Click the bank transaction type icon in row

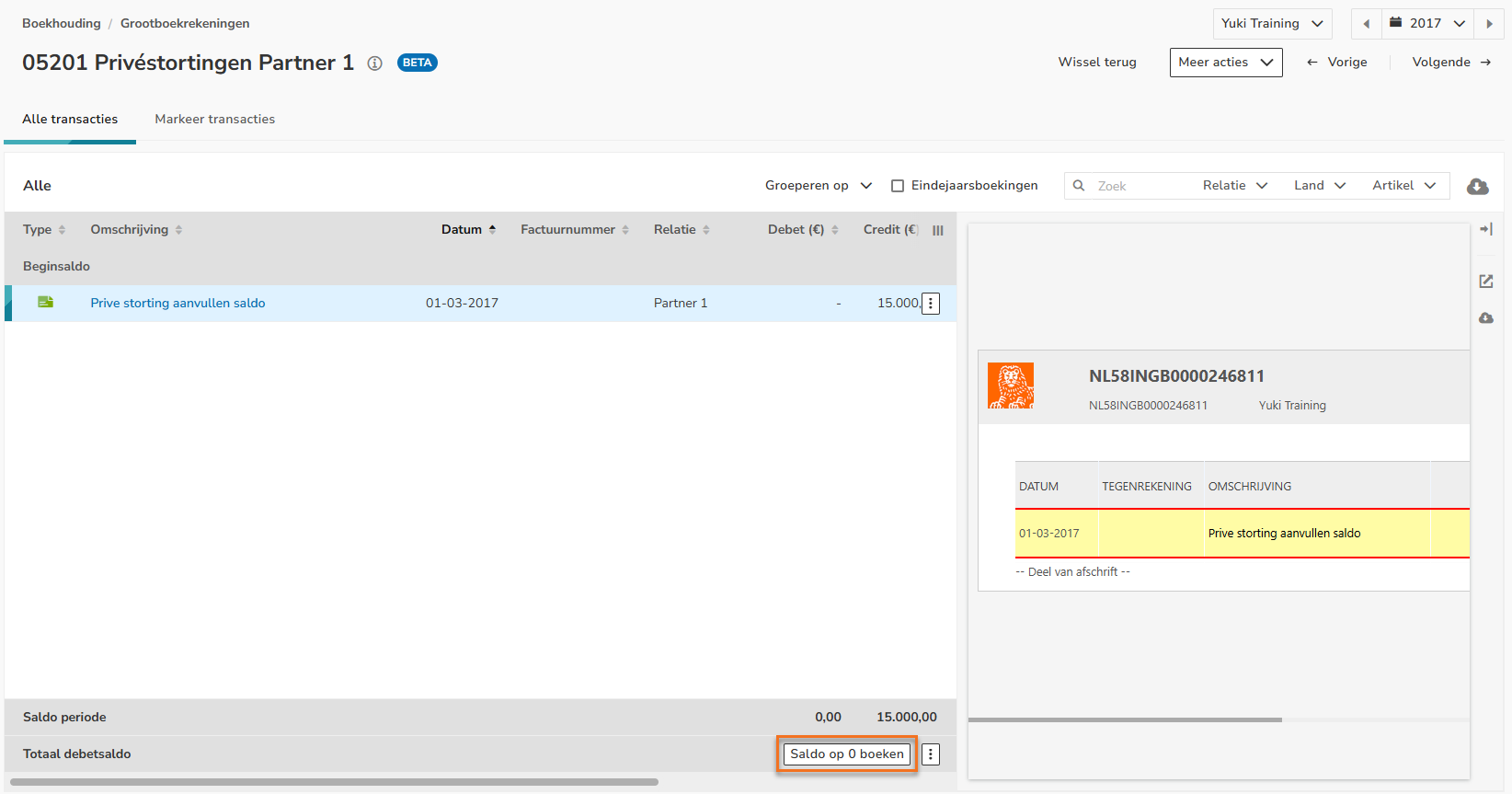[x=45, y=303]
